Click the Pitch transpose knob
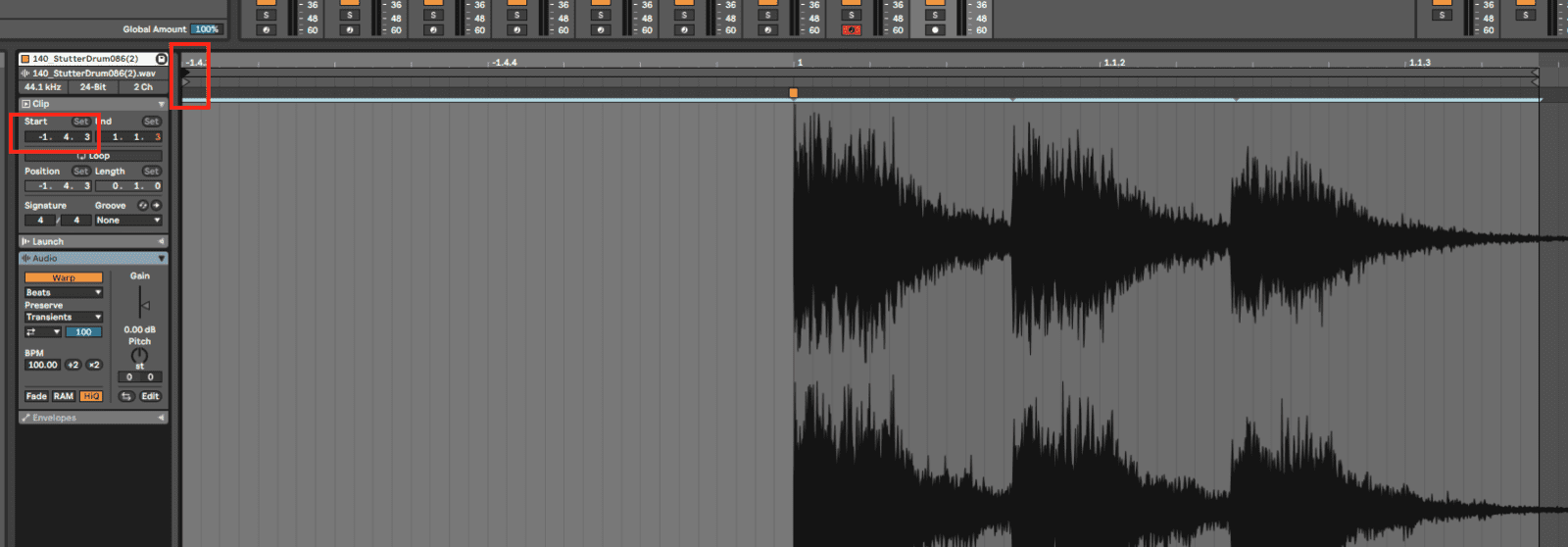Screen dimensions: 1568x547 [139, 355]
